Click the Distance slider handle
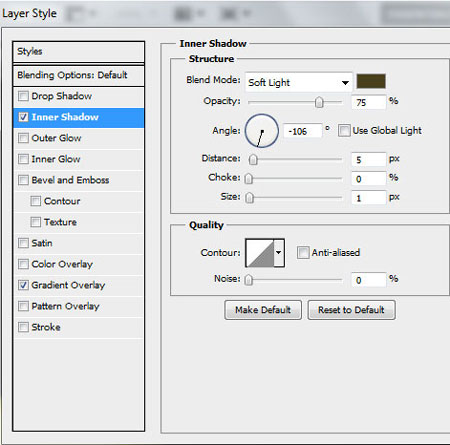 point(253,160)
